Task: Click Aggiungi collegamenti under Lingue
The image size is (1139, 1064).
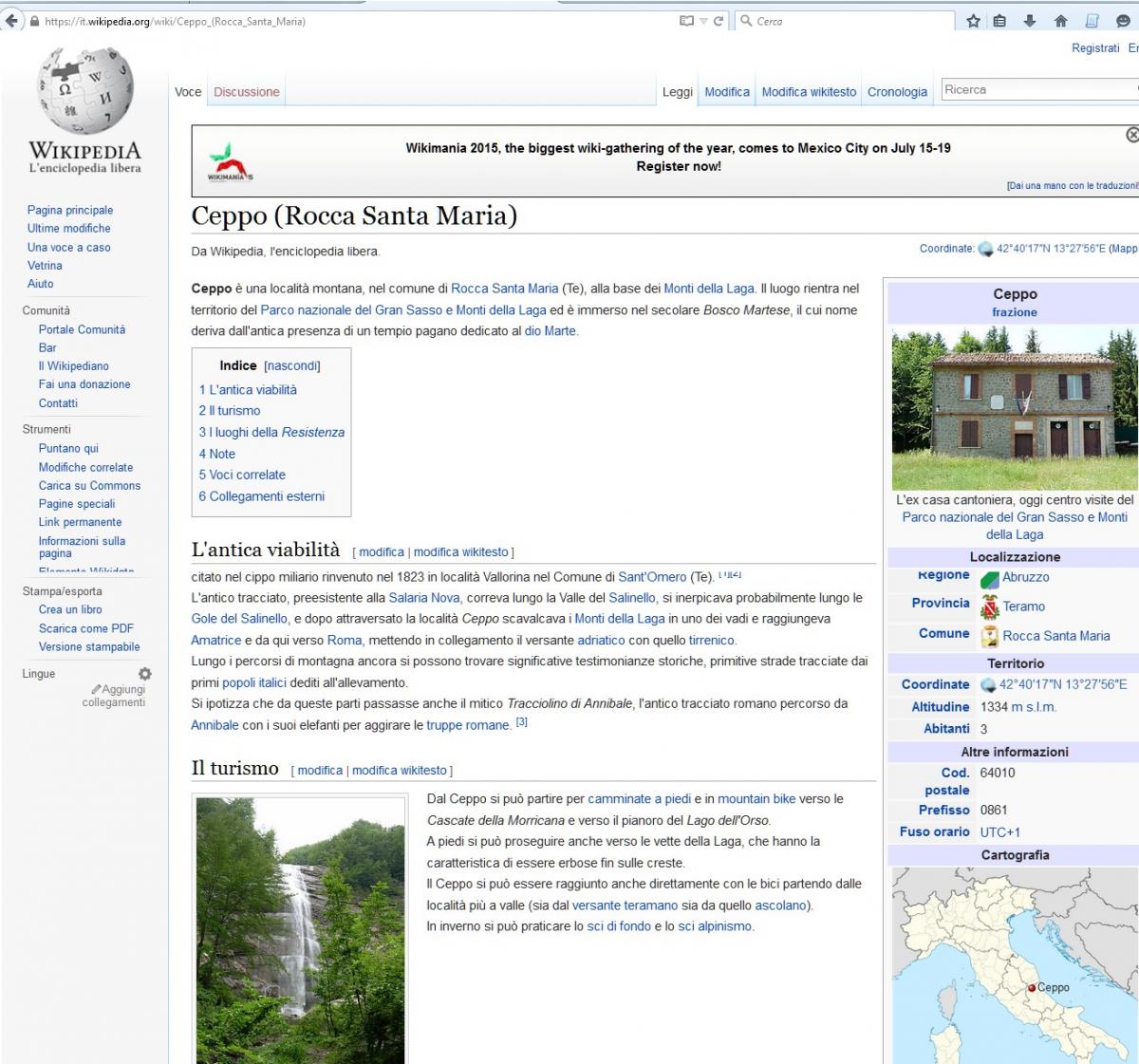Action: (115, 696)
